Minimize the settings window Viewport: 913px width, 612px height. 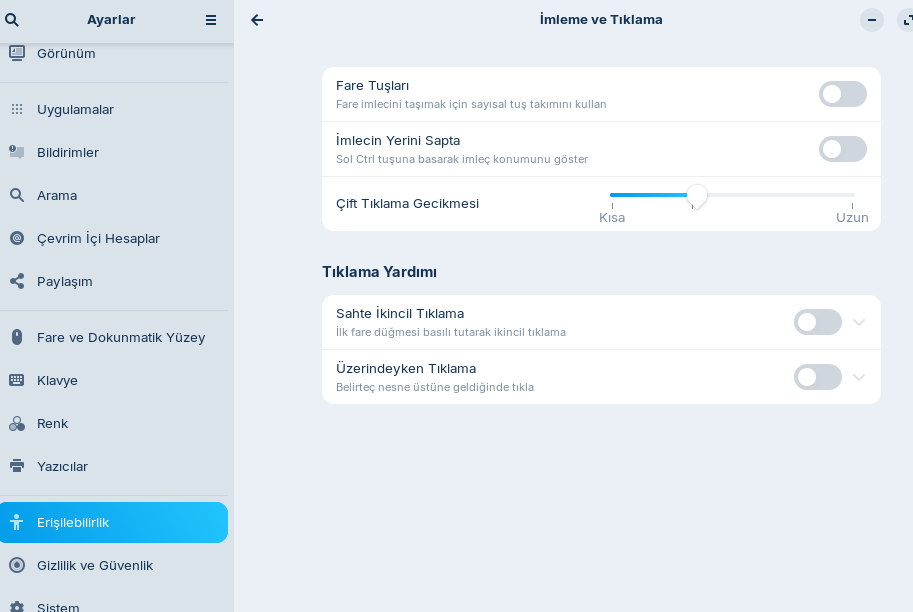872,20
